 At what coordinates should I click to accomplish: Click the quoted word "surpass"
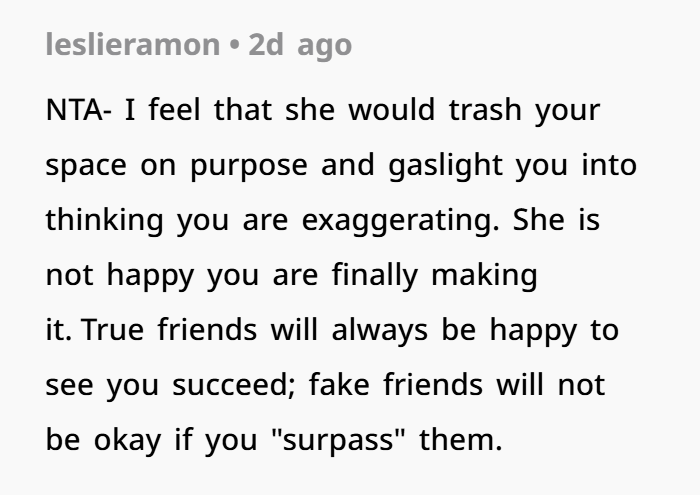click(x=338, y=440)
